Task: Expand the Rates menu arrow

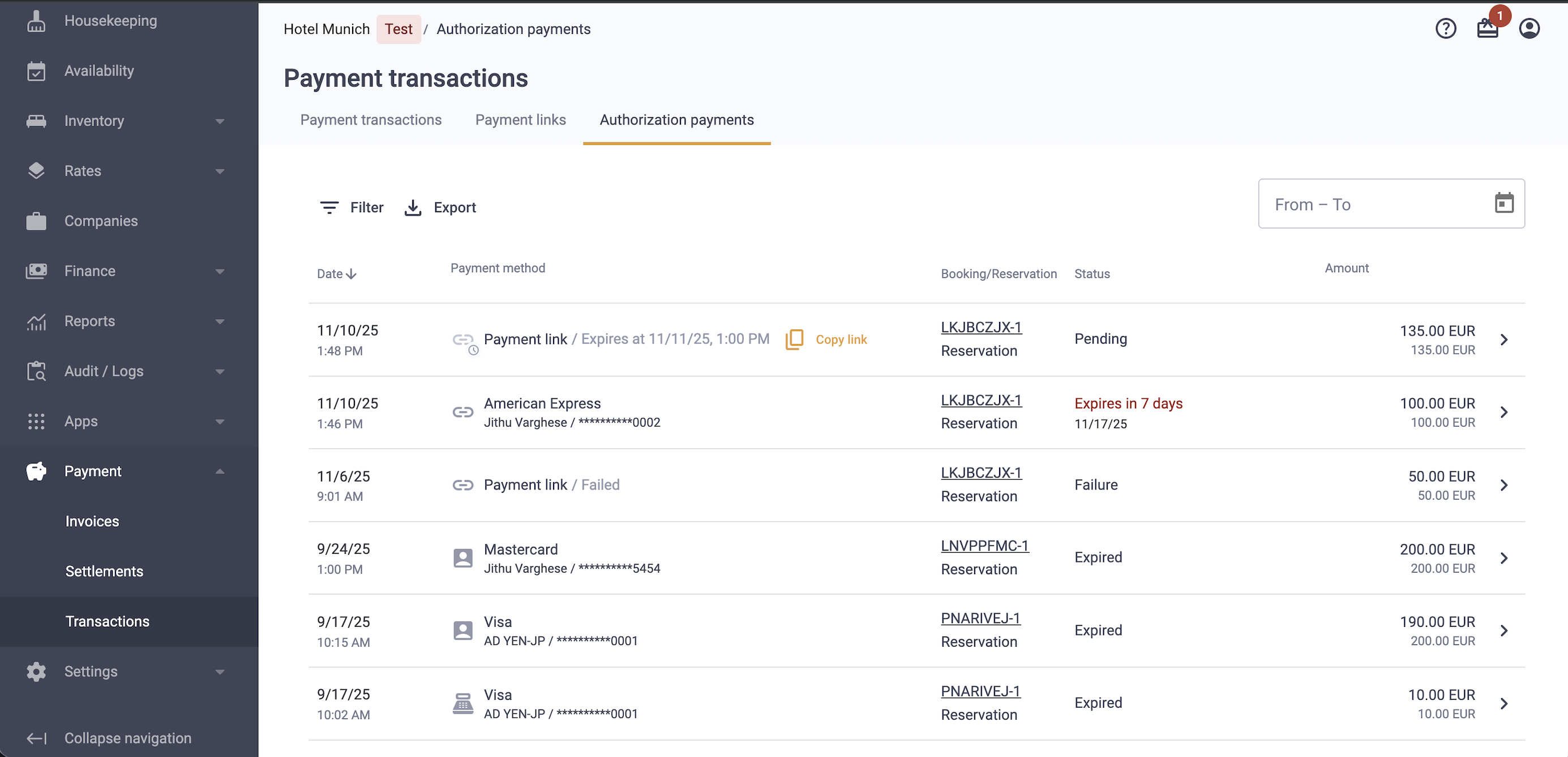Action: [x=220, y=171]
